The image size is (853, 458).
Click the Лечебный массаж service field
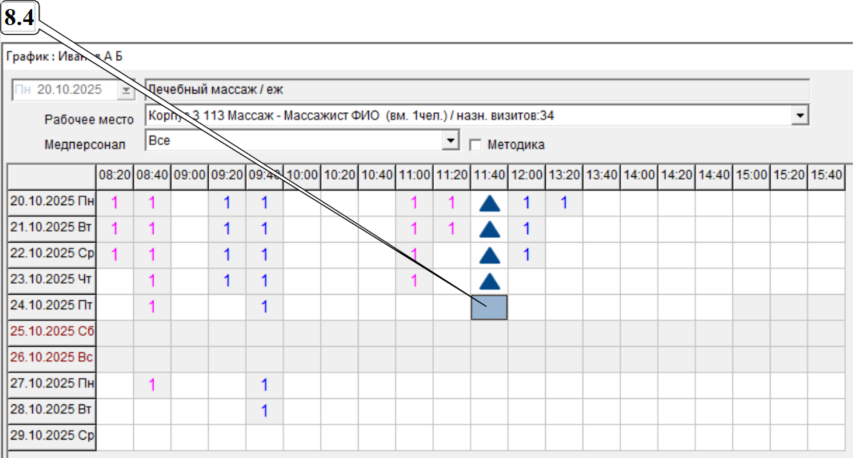(476, 89)
